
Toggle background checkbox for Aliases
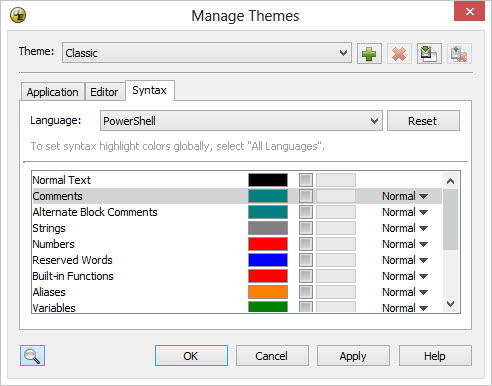click(306, 292)
